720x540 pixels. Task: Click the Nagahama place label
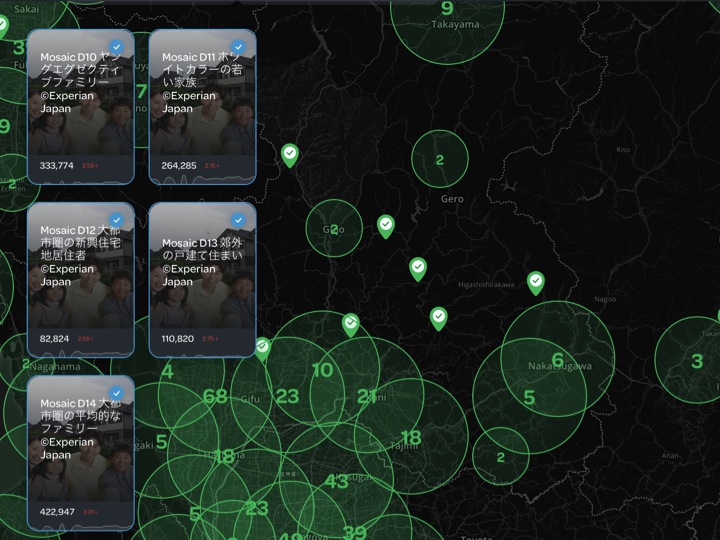55,366
